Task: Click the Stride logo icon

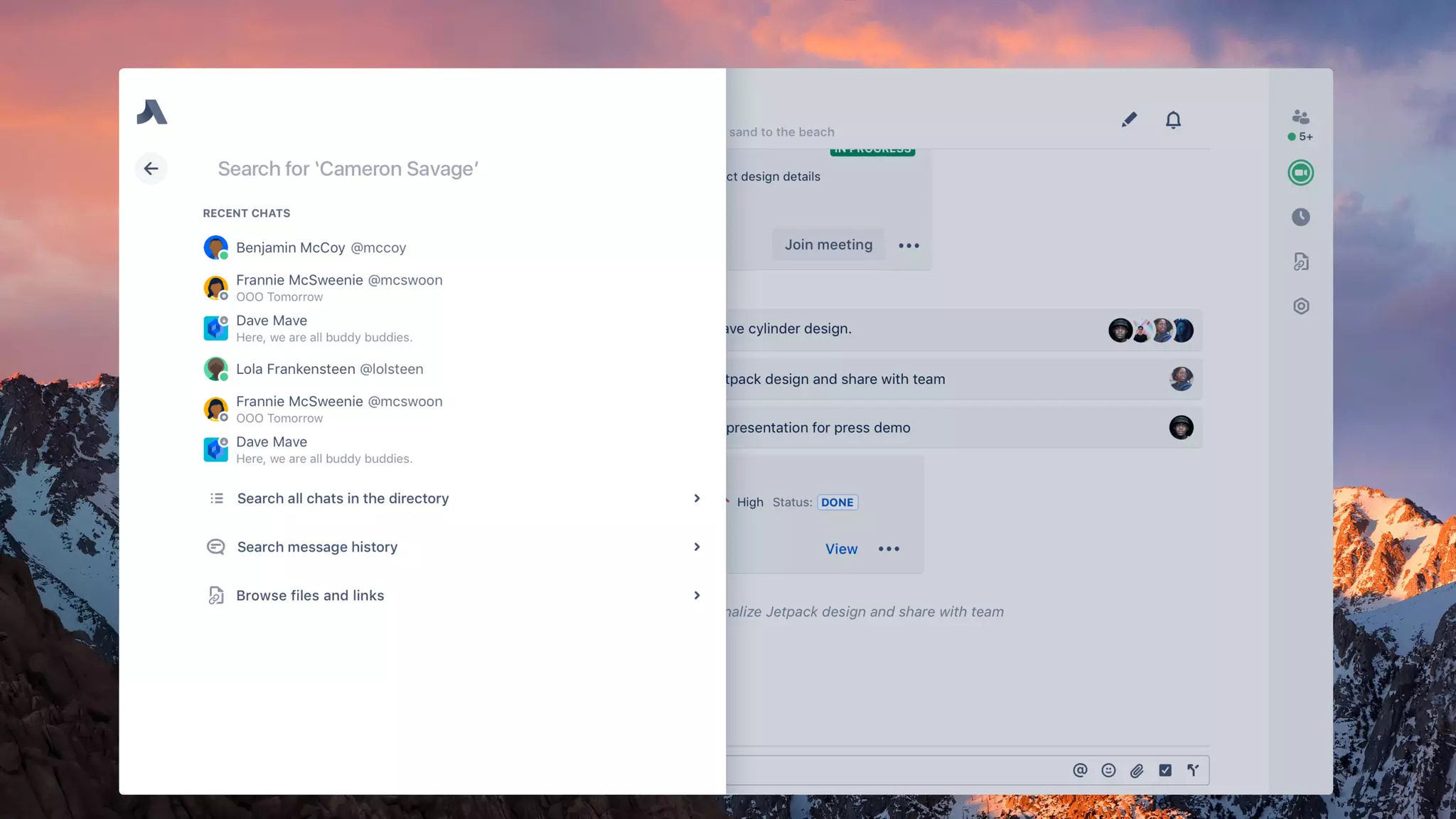Action: [151, 112]
